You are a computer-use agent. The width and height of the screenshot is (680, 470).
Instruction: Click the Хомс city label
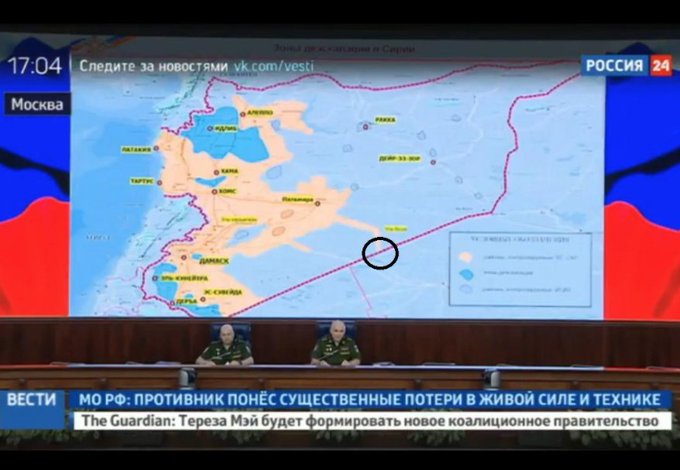(228, 190)
